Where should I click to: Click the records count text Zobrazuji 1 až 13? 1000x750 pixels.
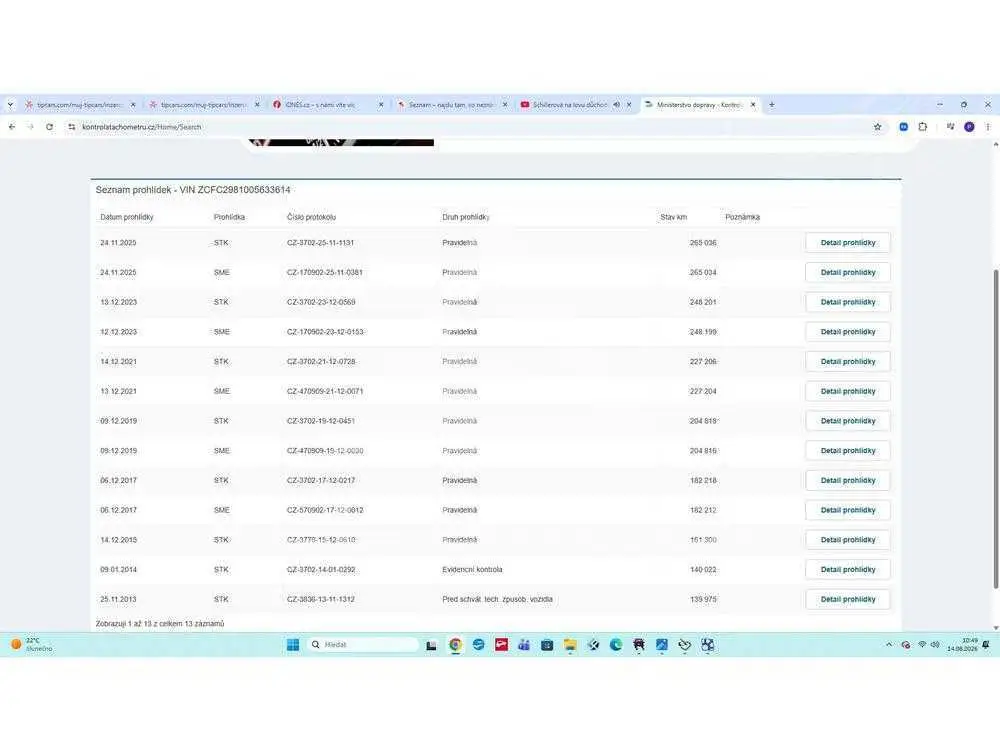coord(160,624)
